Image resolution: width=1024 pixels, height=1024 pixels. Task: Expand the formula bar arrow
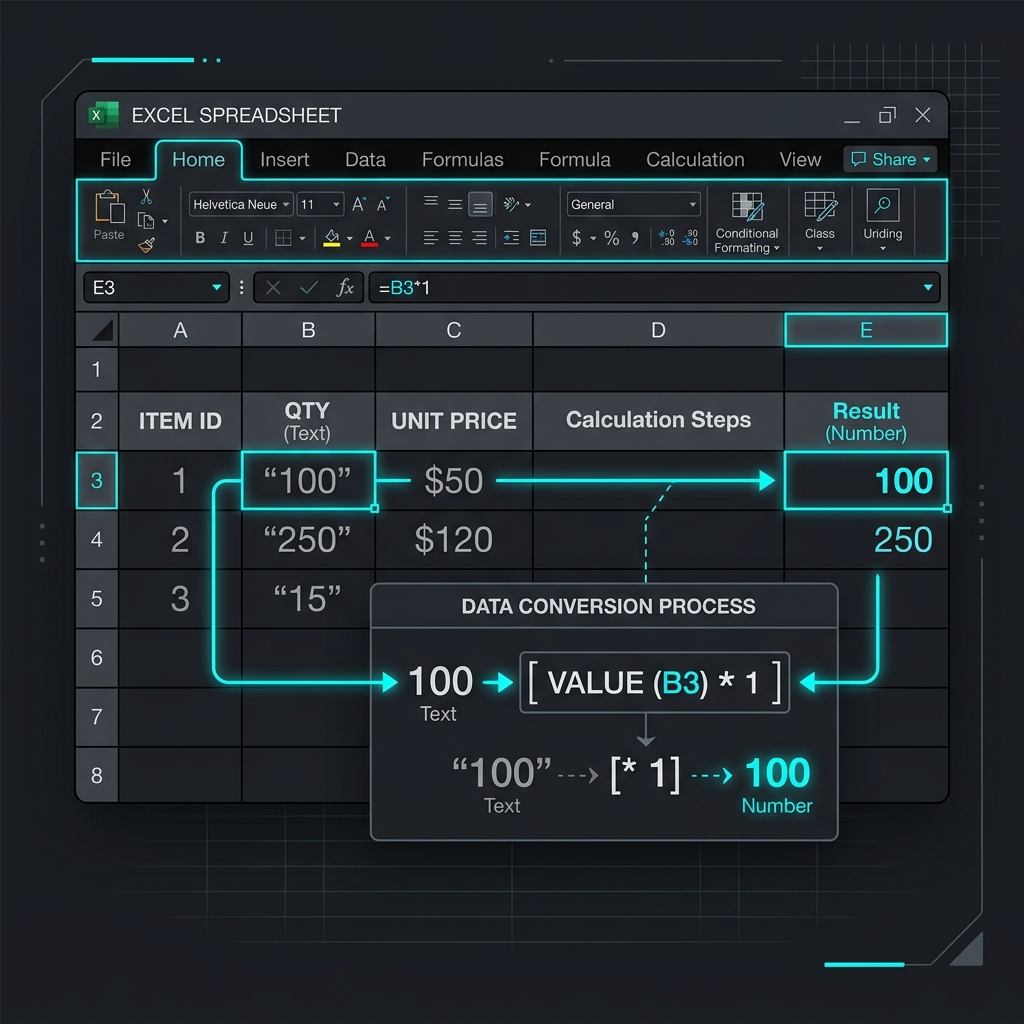[927, 287]
